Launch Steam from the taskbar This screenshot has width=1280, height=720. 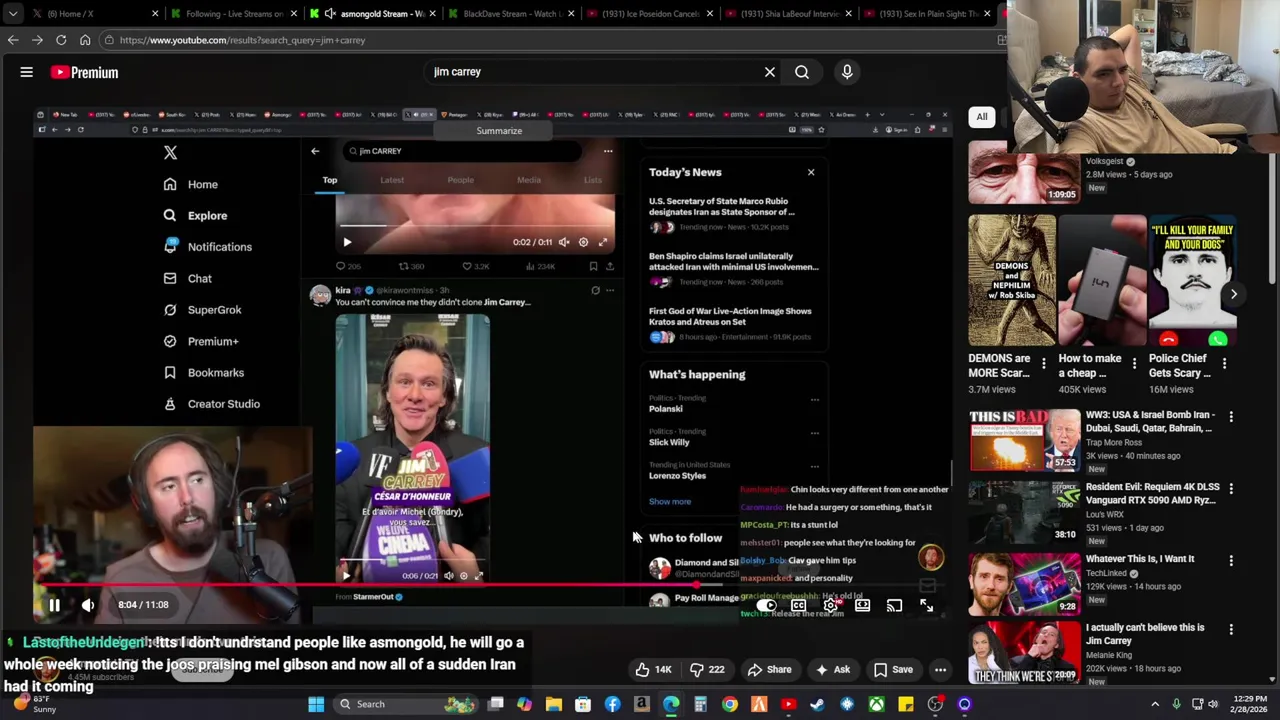[x=817, y=704]
